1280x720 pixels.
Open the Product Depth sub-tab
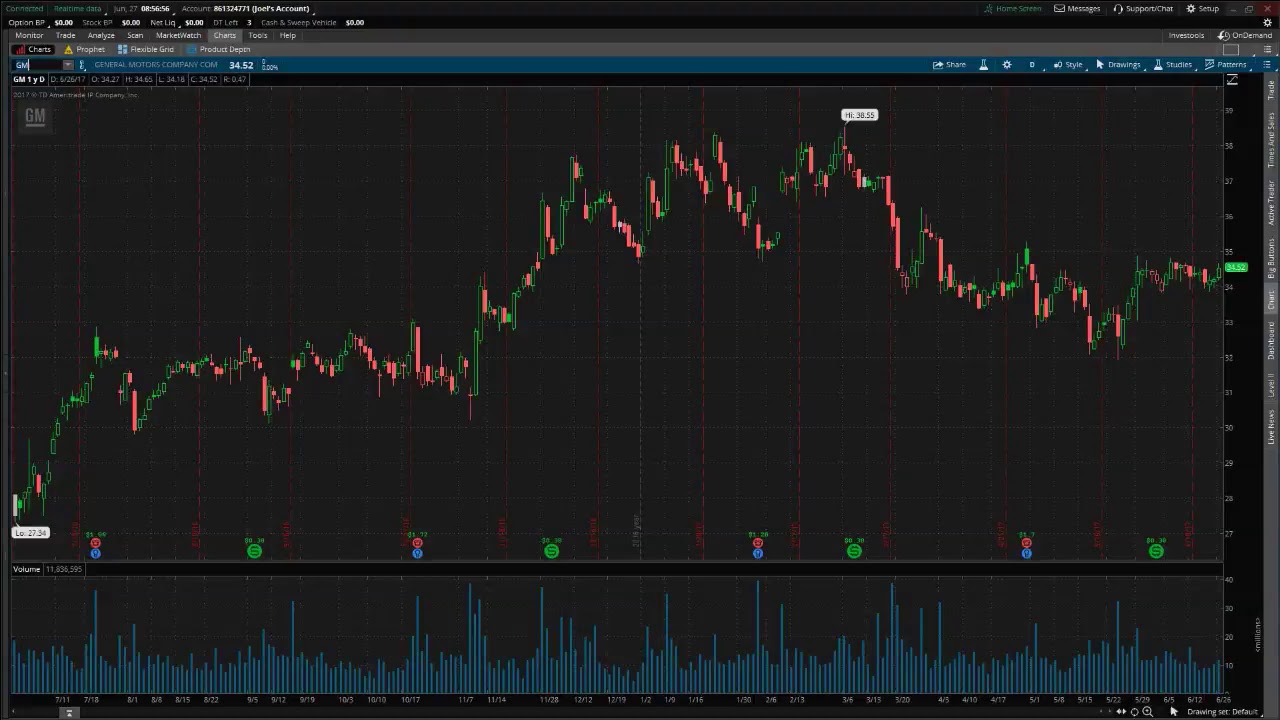(218, 49)
